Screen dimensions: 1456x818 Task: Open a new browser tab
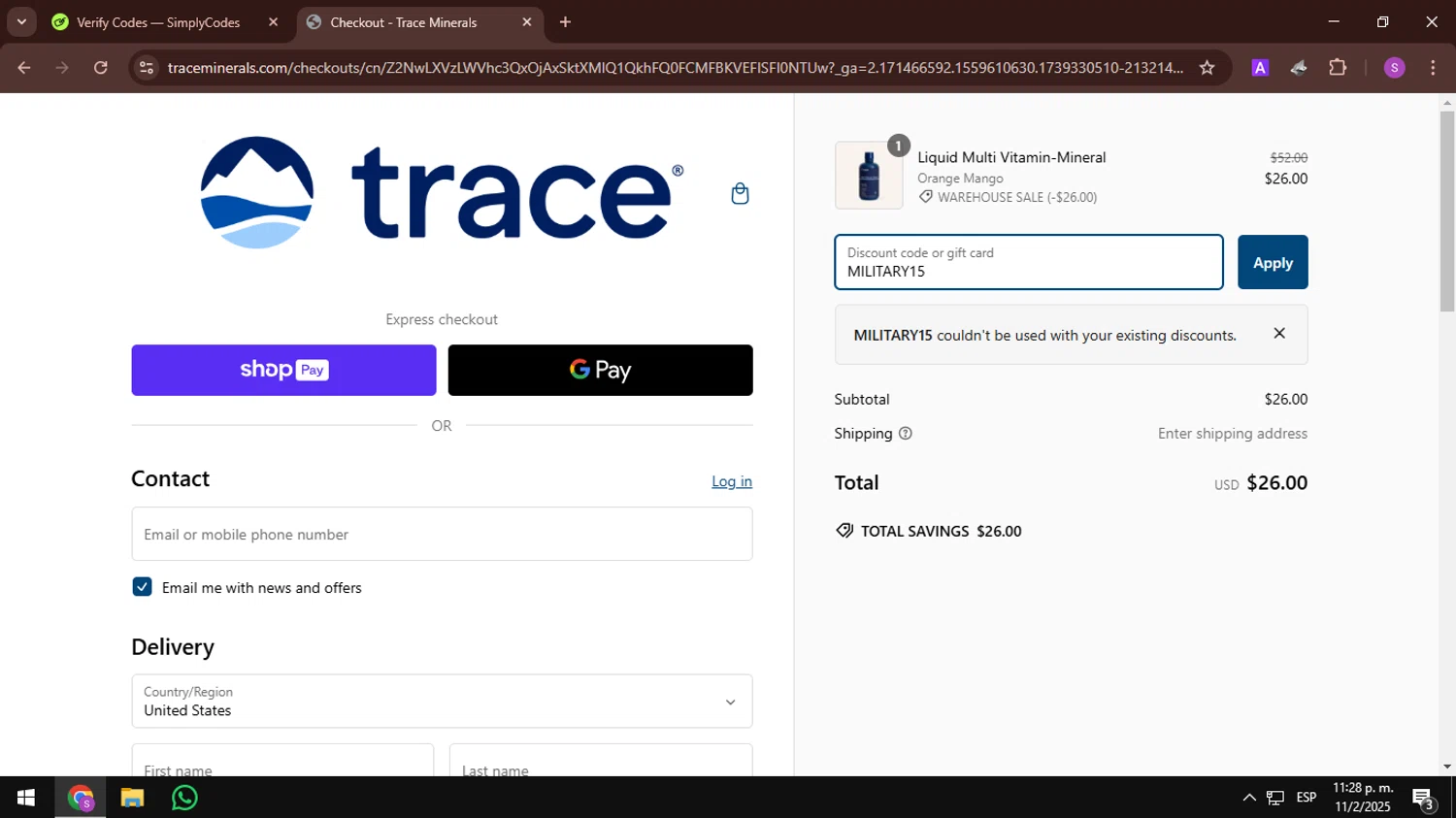(565, 22)
